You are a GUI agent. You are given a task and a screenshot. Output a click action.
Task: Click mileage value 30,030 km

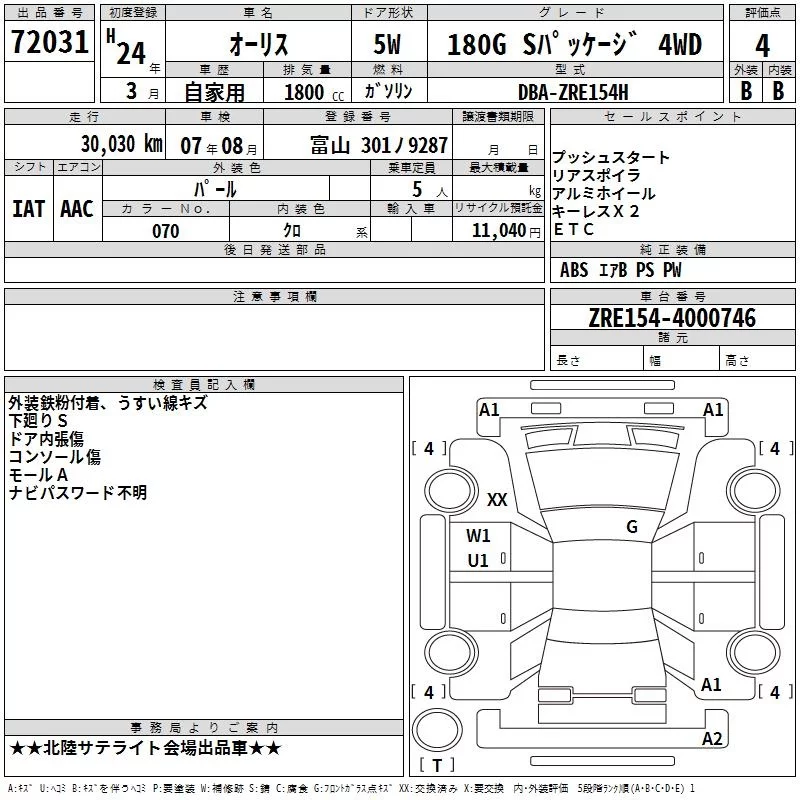point(122,144)
